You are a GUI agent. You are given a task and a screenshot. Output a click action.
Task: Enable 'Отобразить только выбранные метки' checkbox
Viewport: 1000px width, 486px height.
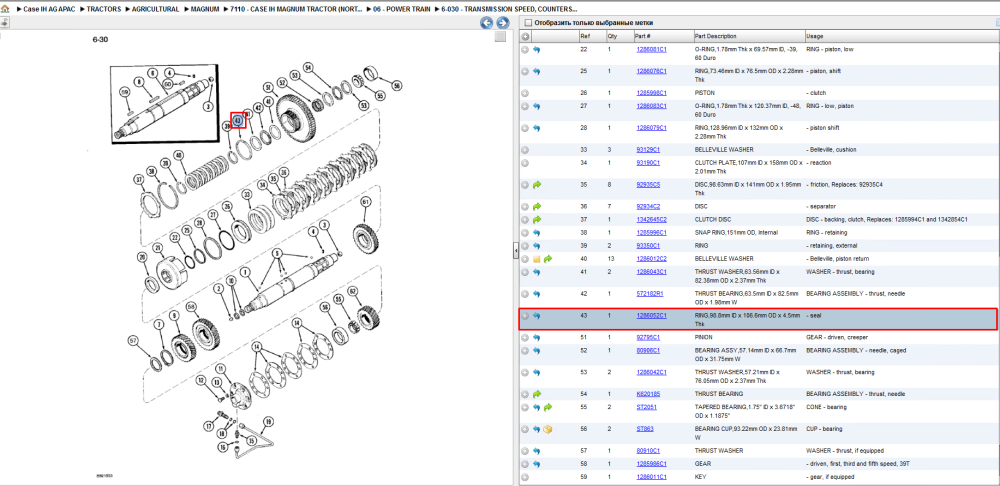(x=527, y=22)
